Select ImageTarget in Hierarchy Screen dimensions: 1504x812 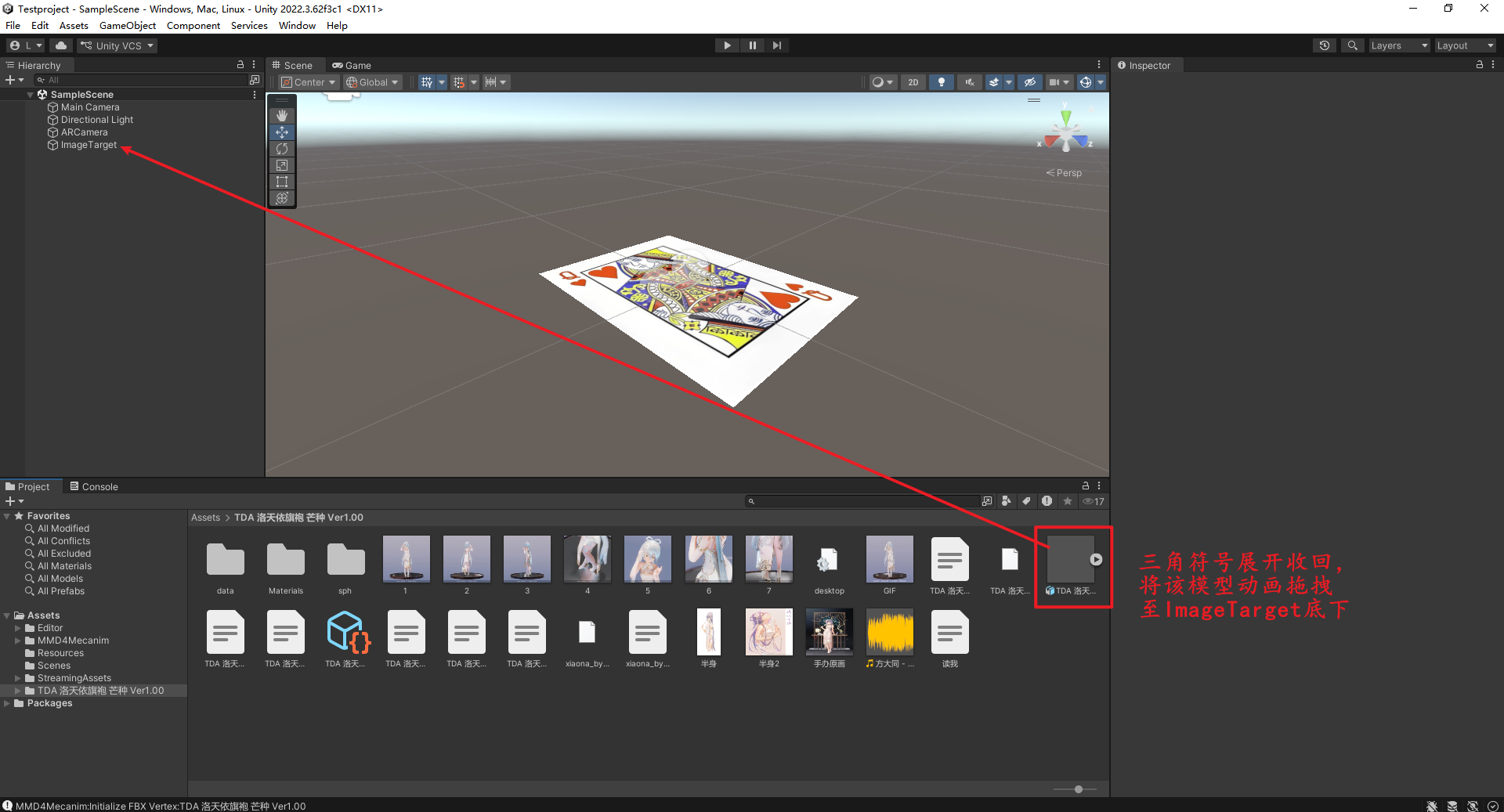pyautogui.click(x=89, y=145)
